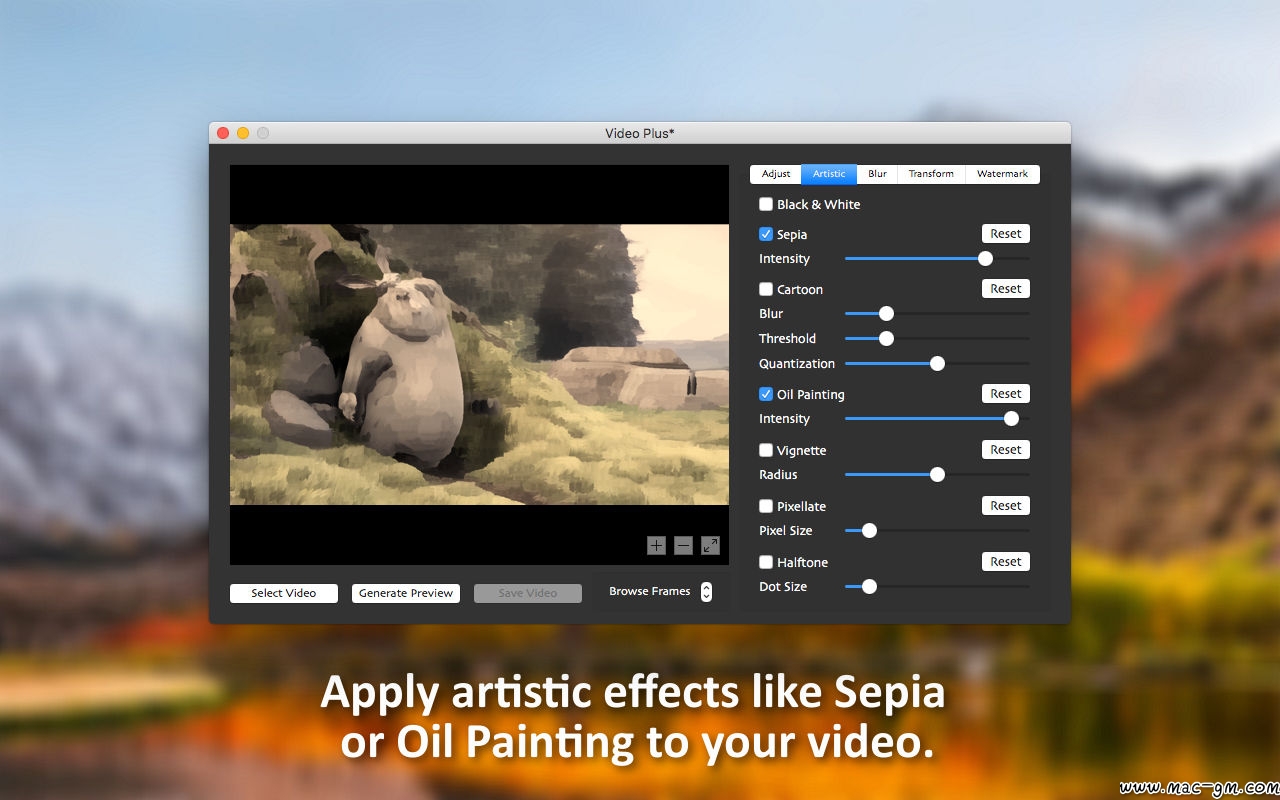Check the Pixellate effect
1280x800 pixels.
766,506
